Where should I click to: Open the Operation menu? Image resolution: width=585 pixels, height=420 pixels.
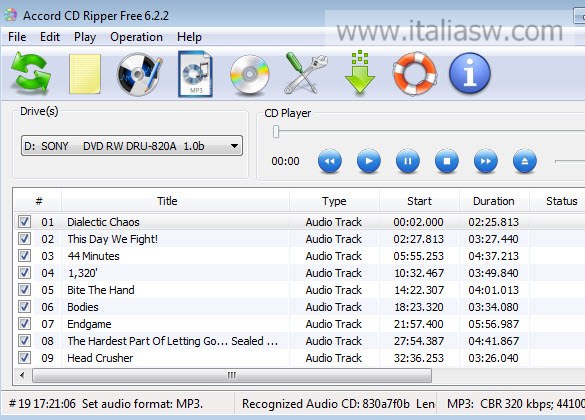(x=136, y=37)
